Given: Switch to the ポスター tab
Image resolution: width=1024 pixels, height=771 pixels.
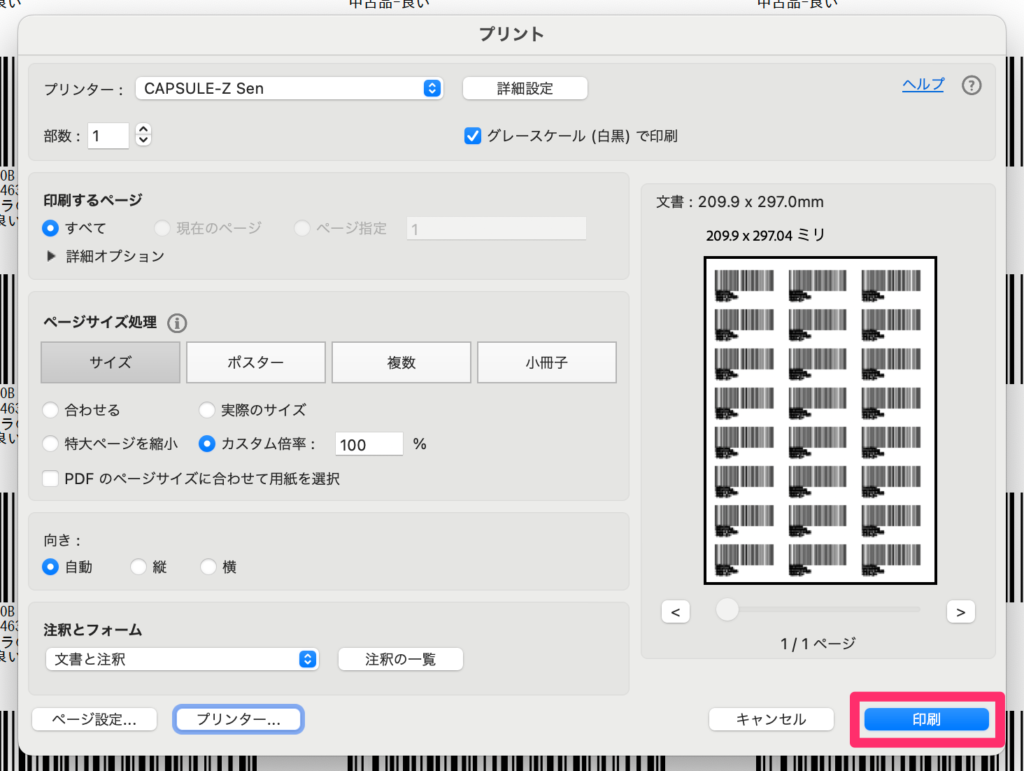Looking at the screenshot, I should (256, 363).
